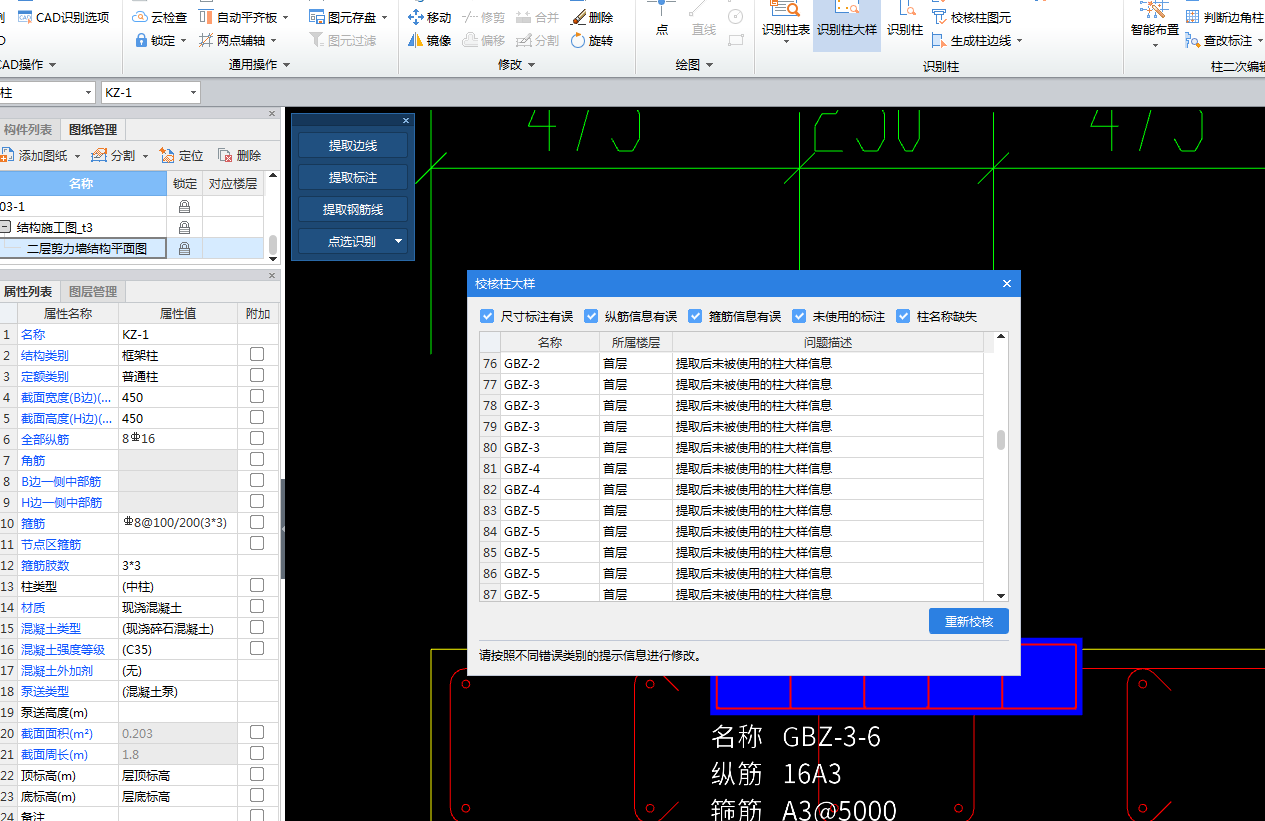
Task: Click the 提取标注 button
Action: [353, 177]
